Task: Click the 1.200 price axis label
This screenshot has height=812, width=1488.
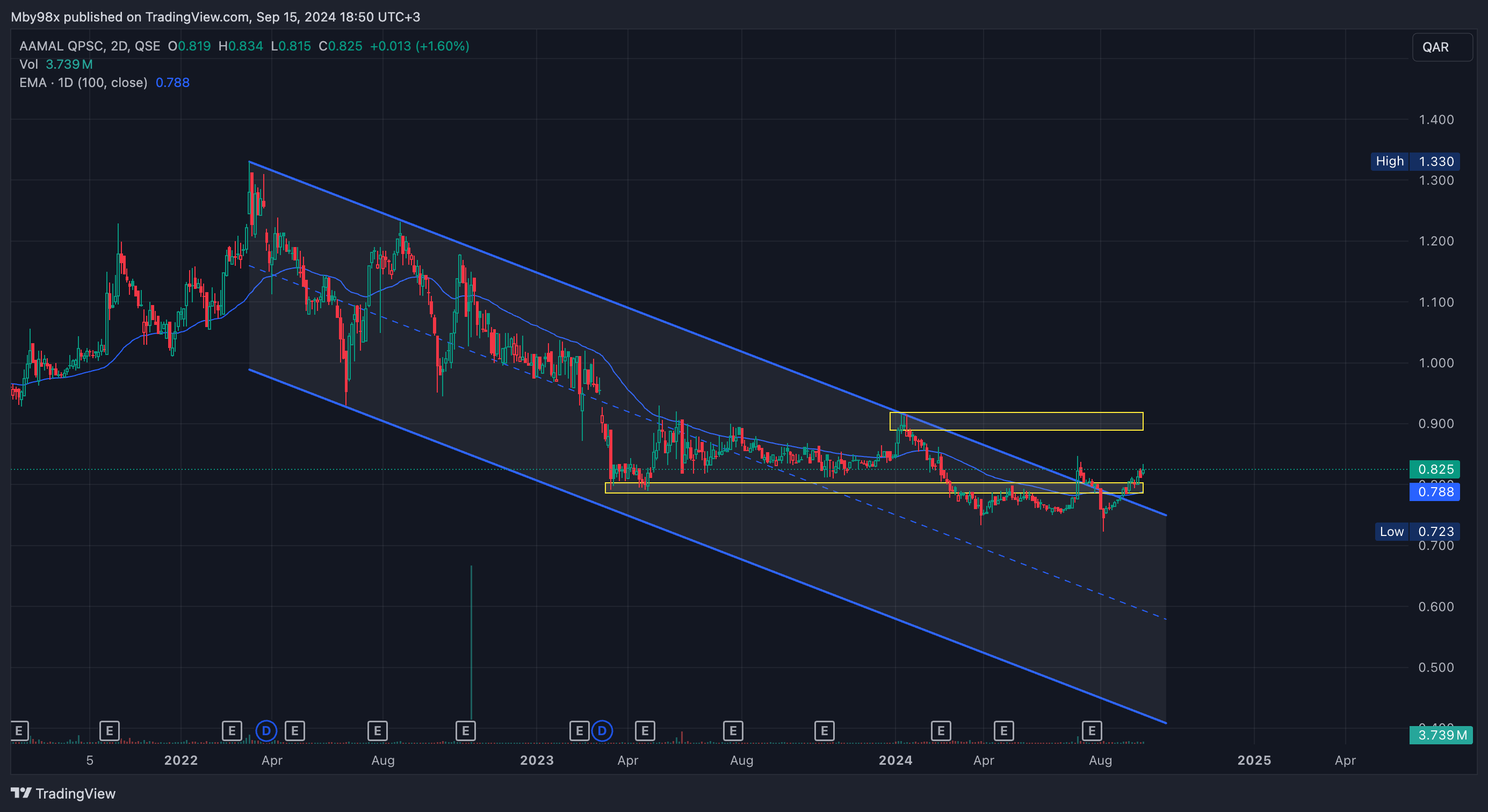Action: (x=1436, y=241)
